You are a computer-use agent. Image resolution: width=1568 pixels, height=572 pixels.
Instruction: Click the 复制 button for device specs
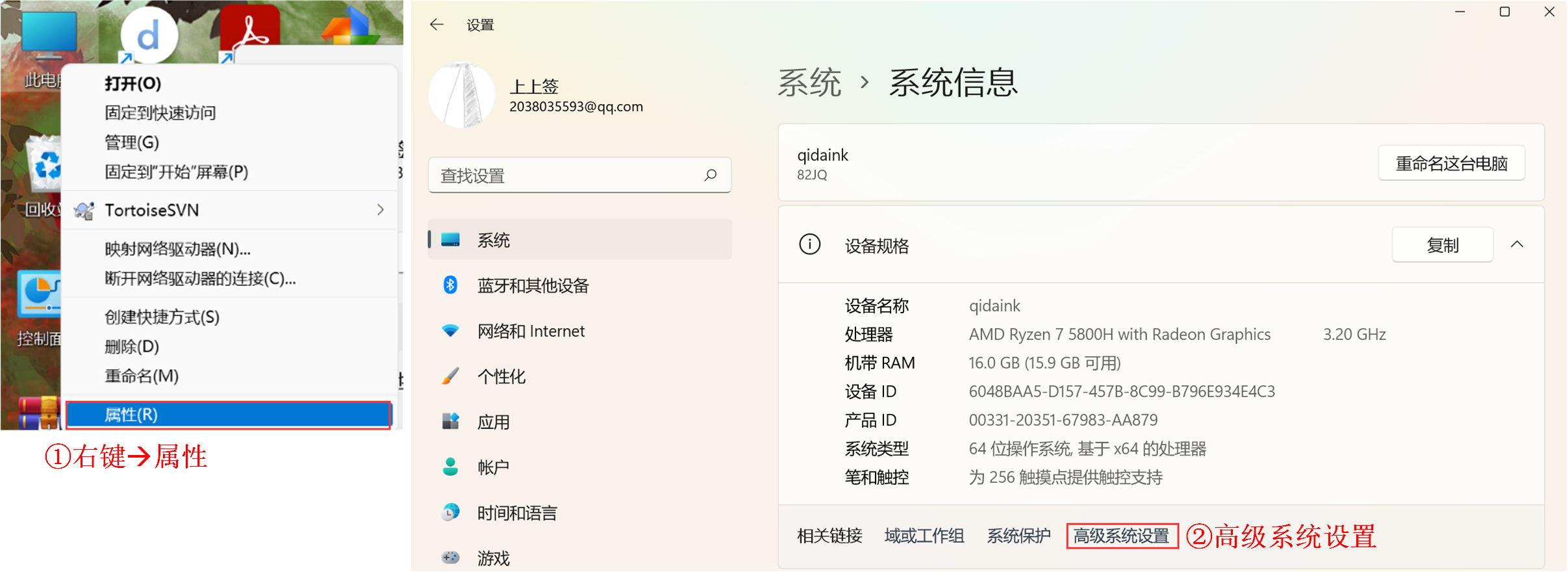pyautogui.click(x=1442, y=245)
